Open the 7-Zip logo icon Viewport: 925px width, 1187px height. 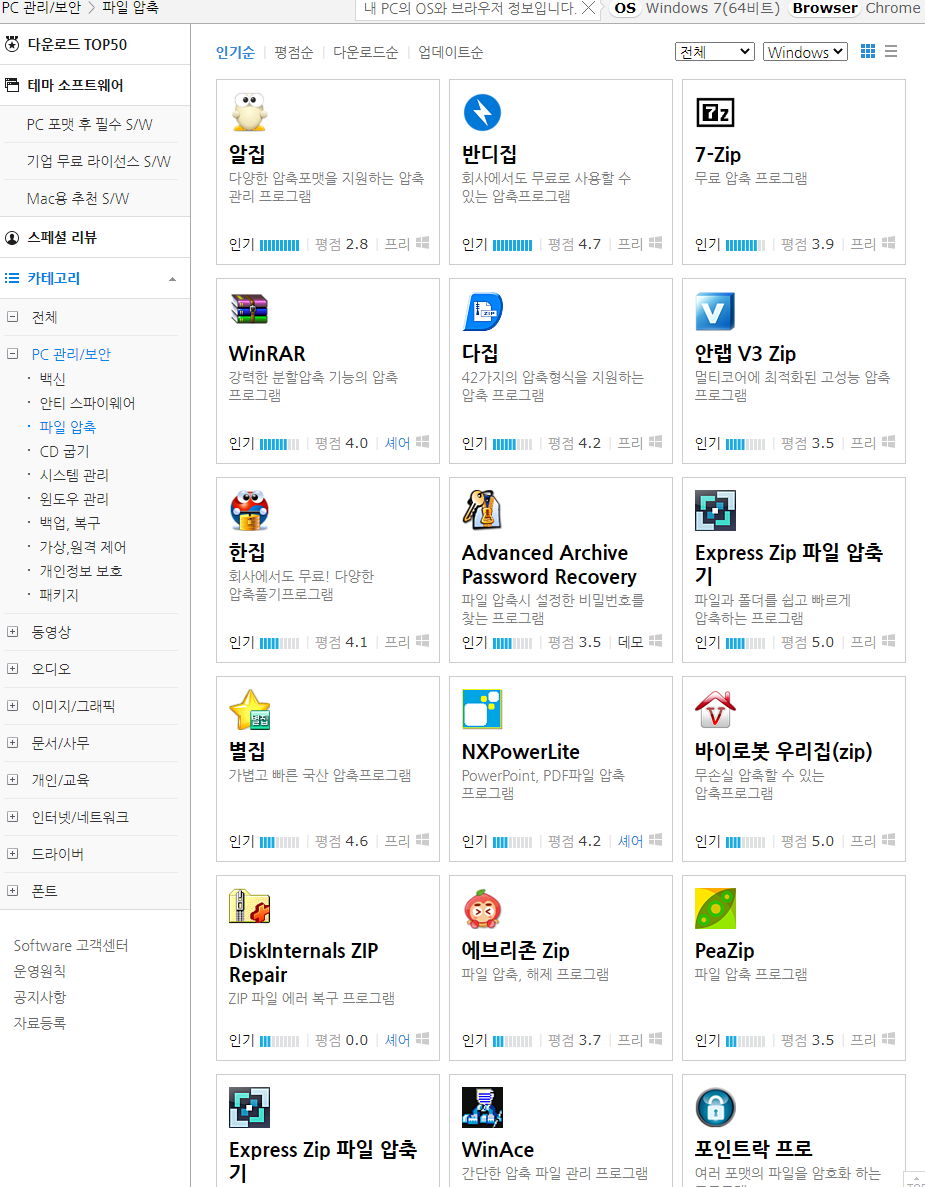[x=715, y=112]
